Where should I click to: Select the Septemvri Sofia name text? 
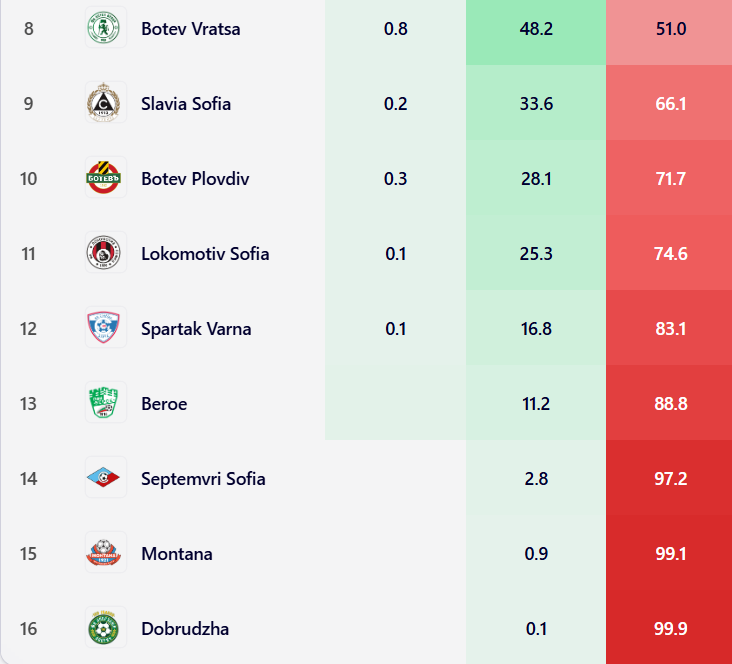pos(203,479)
